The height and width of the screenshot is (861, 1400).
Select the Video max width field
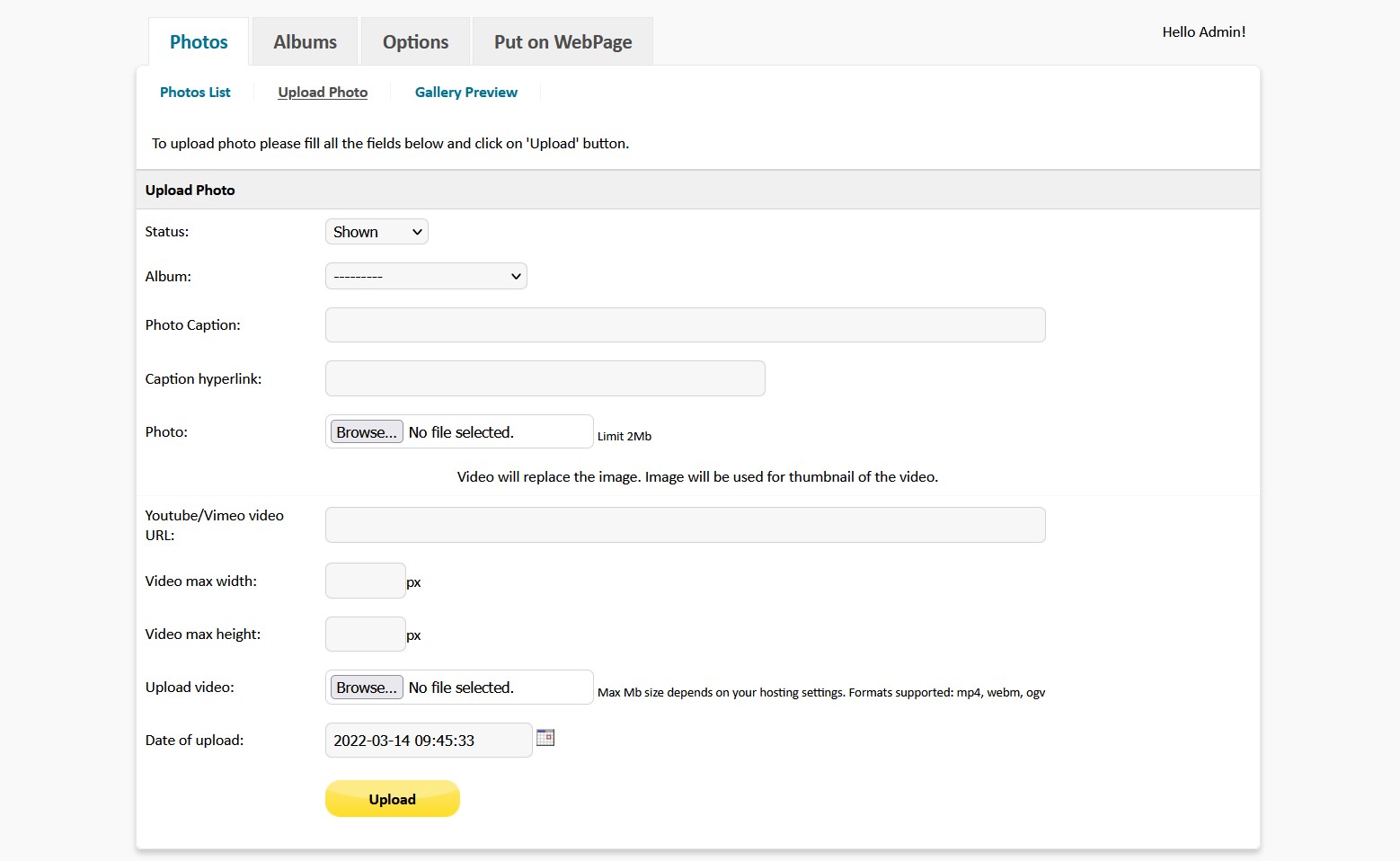tap(365, 581)
